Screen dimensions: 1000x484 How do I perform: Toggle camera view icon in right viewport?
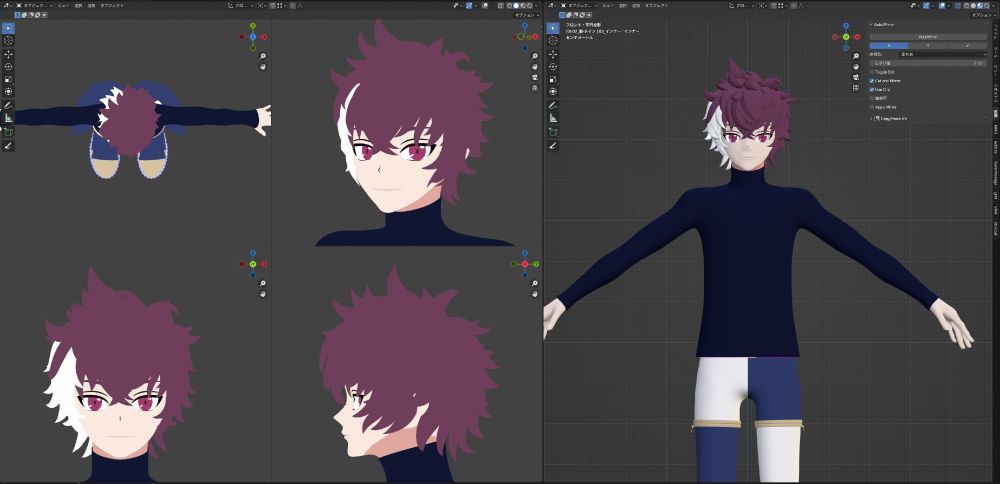[856, 77]
